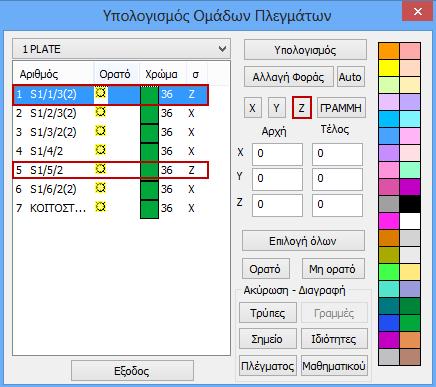
Task: Click the Μη ορατό button
Action: [333, 269]
